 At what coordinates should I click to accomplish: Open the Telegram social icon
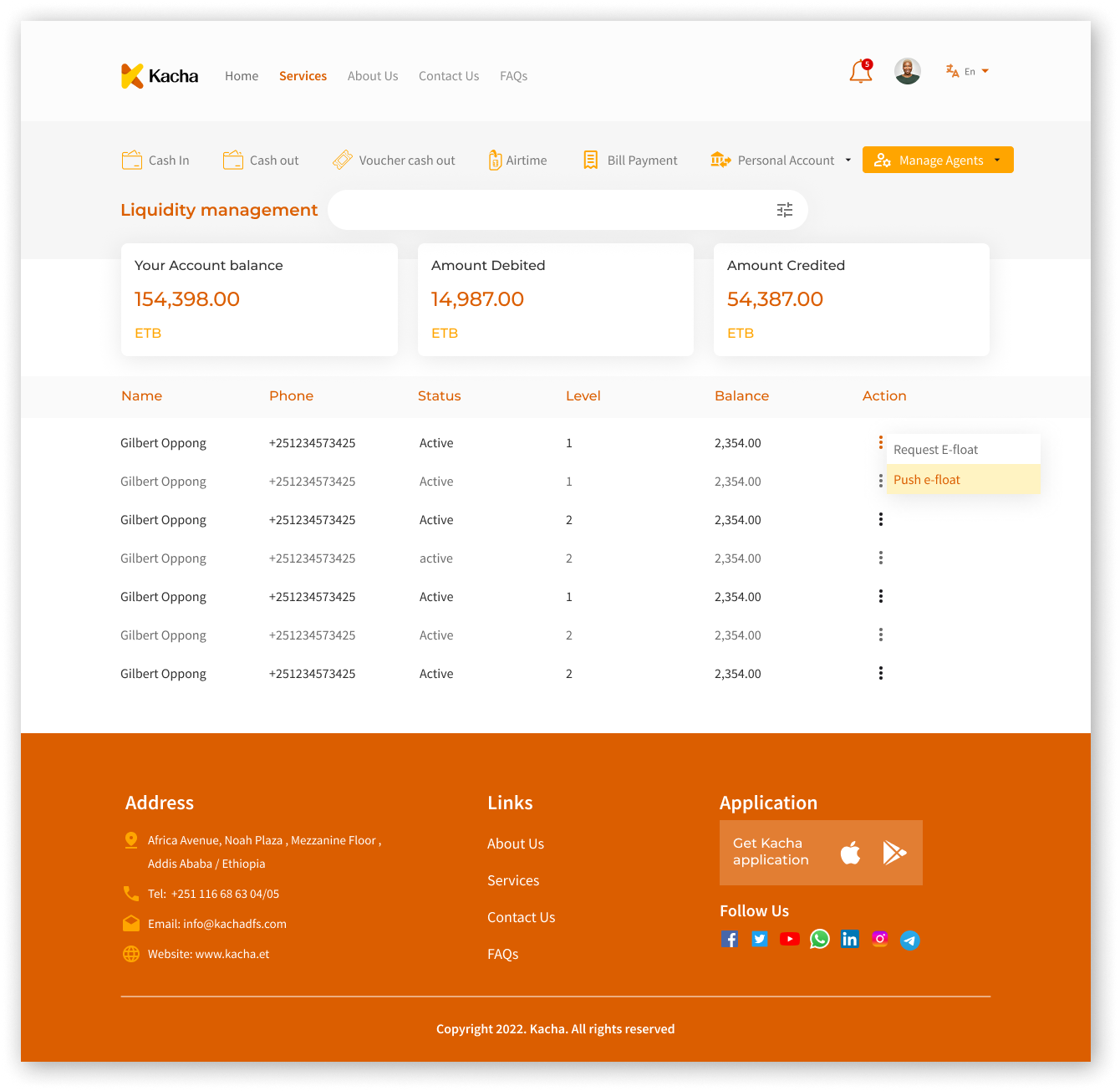(909, 941)
